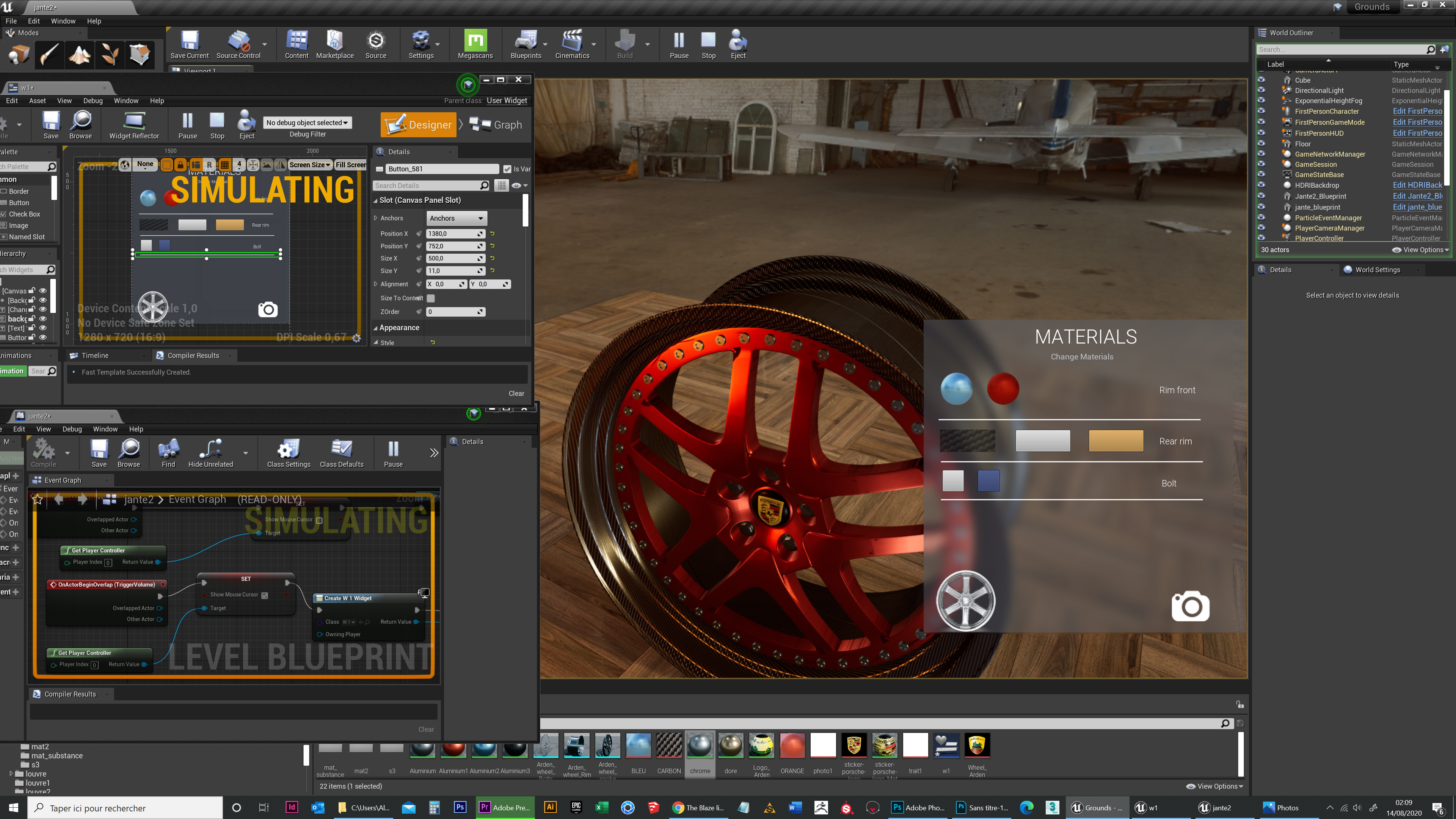Open the User Widget parent class link
Viewport: 1456px width, 819px height.
pyautogui.click(x=507, y=100)
